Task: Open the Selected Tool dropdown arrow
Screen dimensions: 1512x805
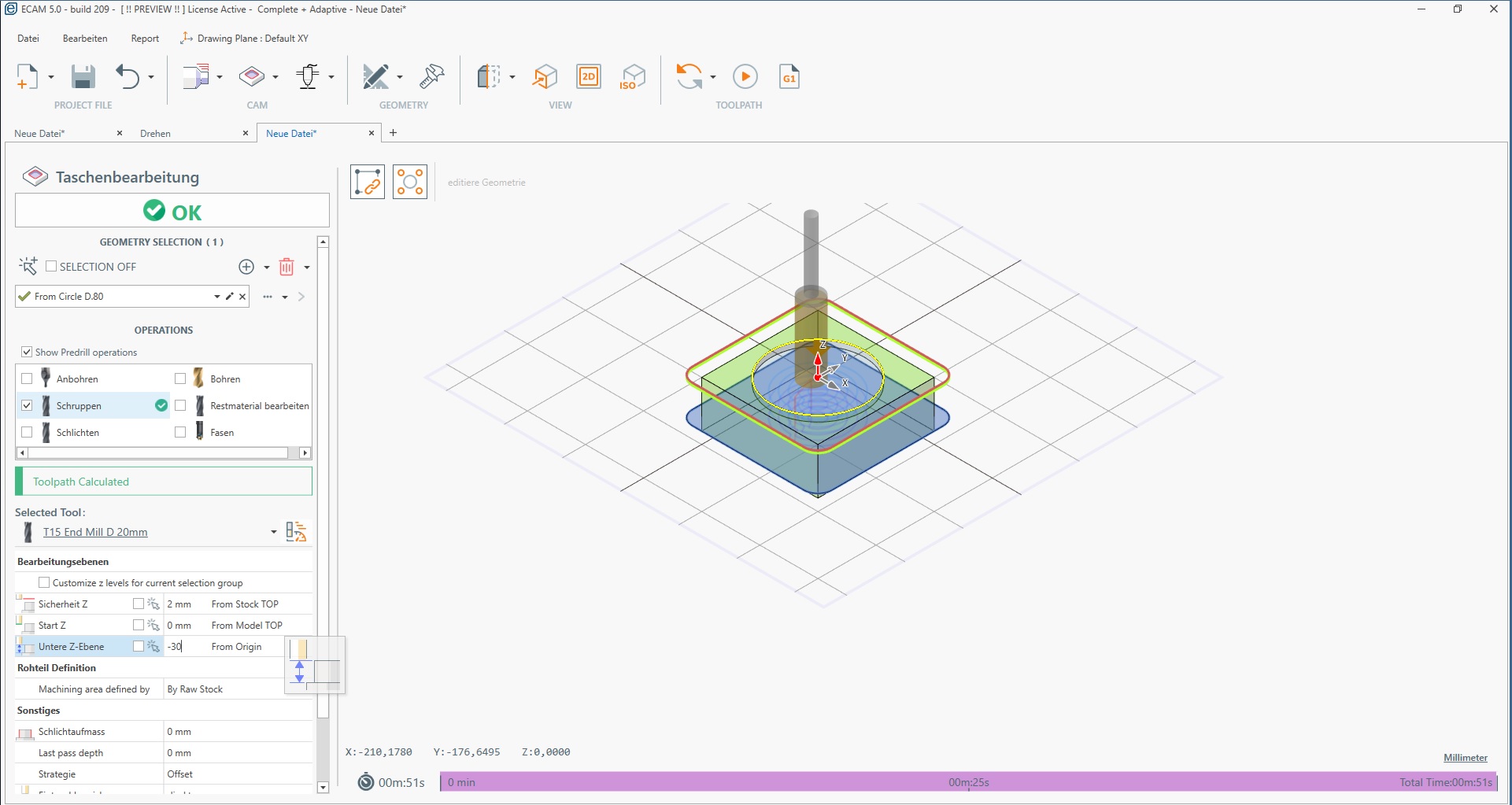Action: (x=273, y=532)
